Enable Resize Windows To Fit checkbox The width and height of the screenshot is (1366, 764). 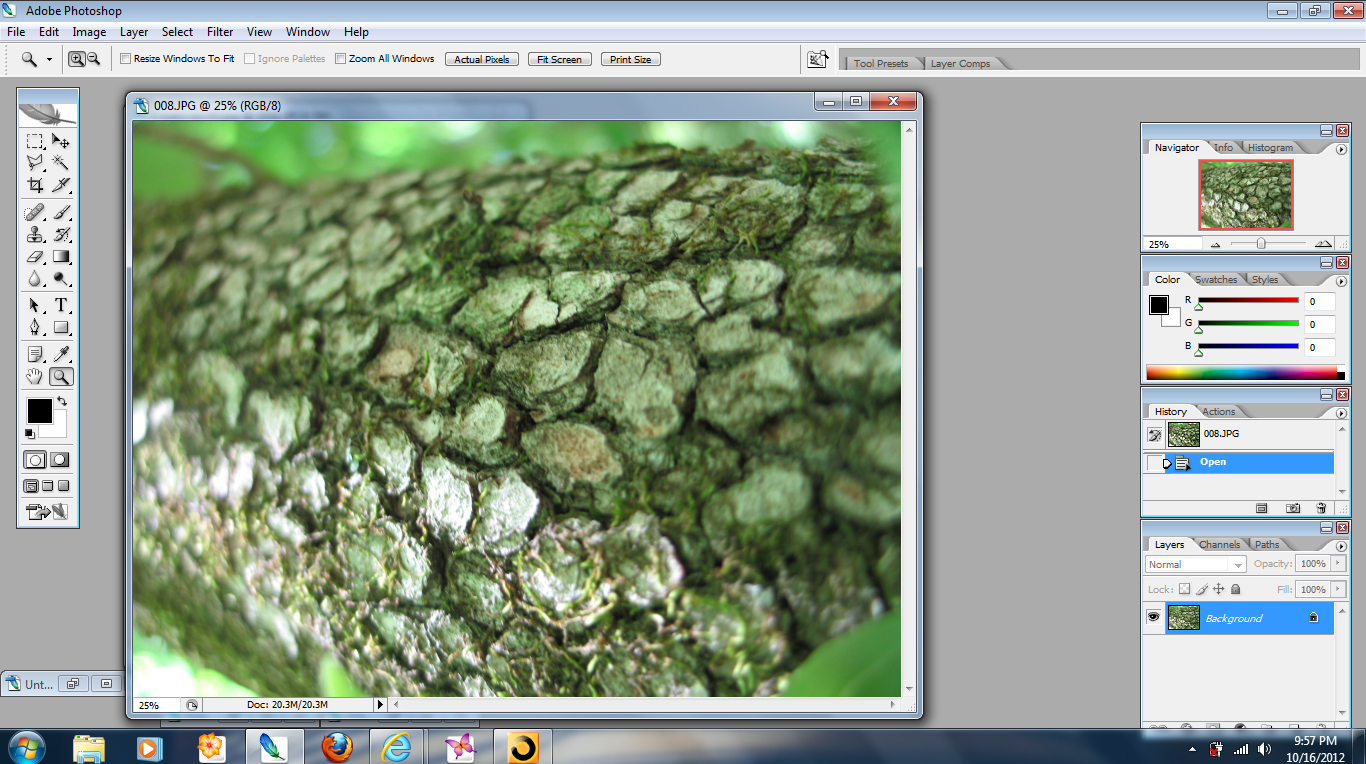point(126,59)
